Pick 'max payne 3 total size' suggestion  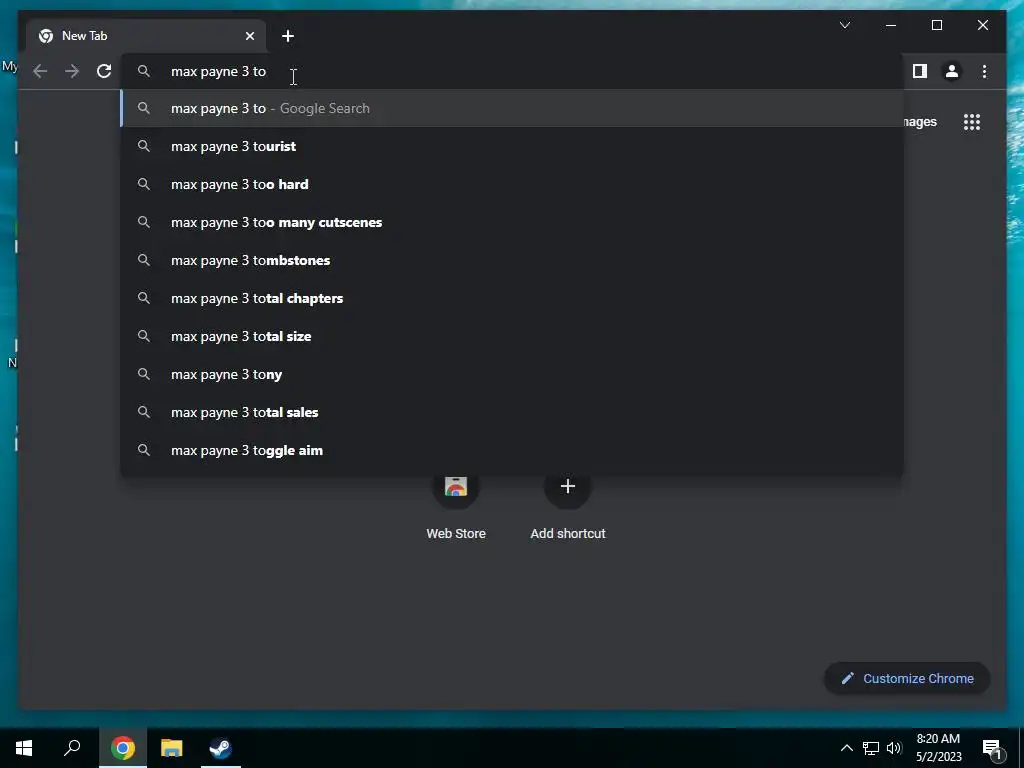coord(513,336)
